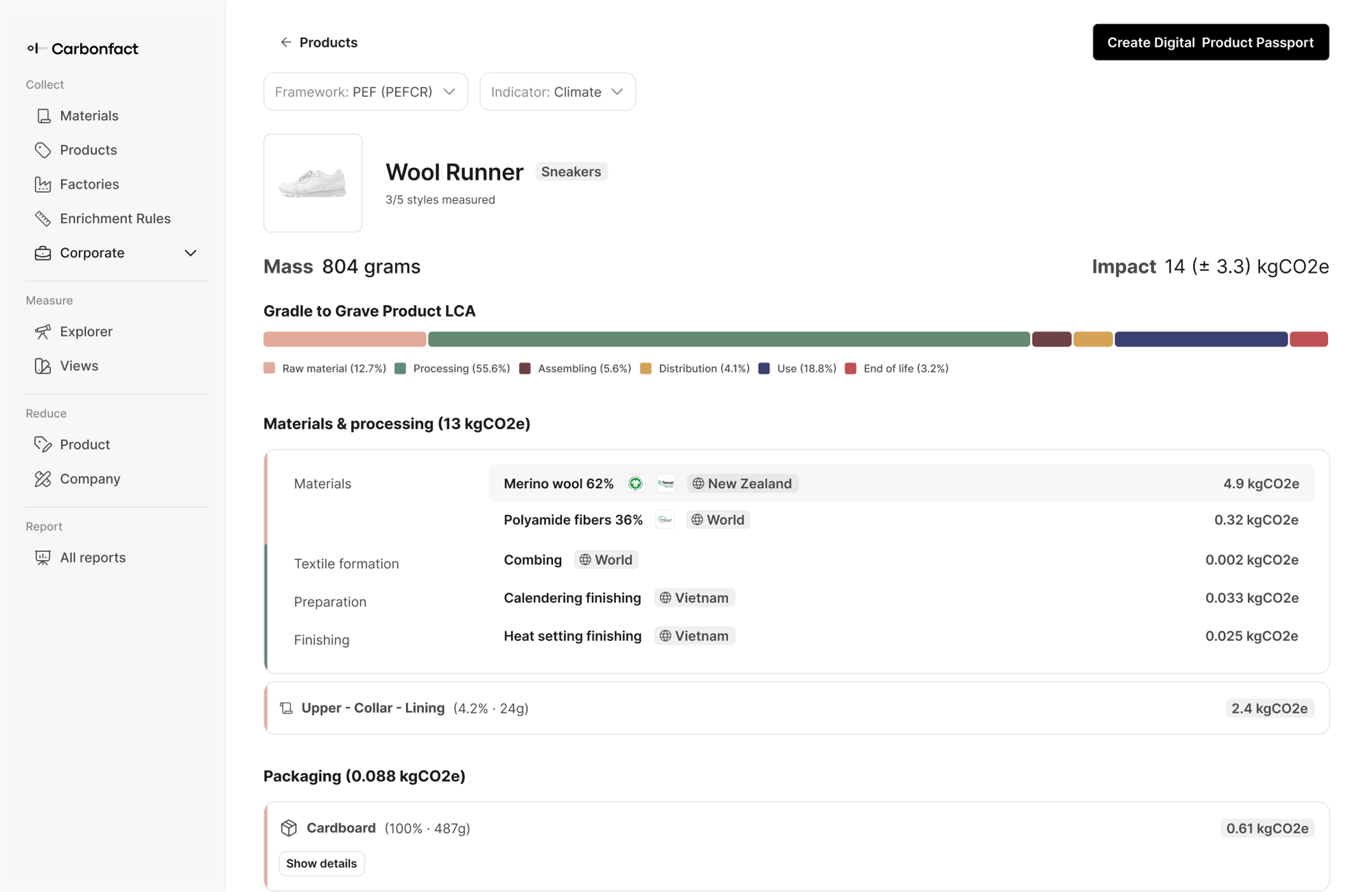Open Products via its tag icon
The width and height of the screenshot is (1372, 892).
coord(43,150)
